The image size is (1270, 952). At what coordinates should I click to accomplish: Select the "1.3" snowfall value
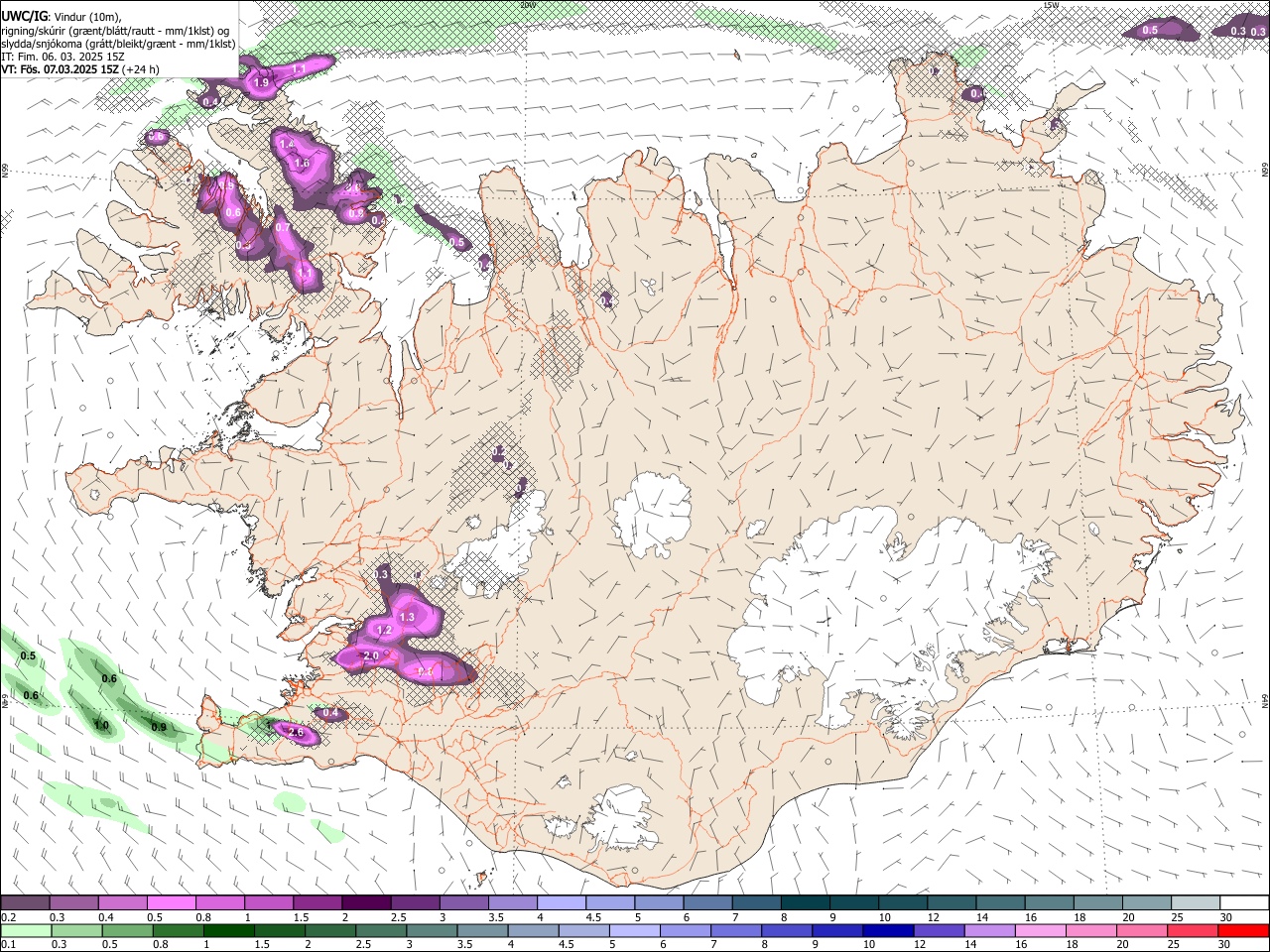(x=407, y=618)
